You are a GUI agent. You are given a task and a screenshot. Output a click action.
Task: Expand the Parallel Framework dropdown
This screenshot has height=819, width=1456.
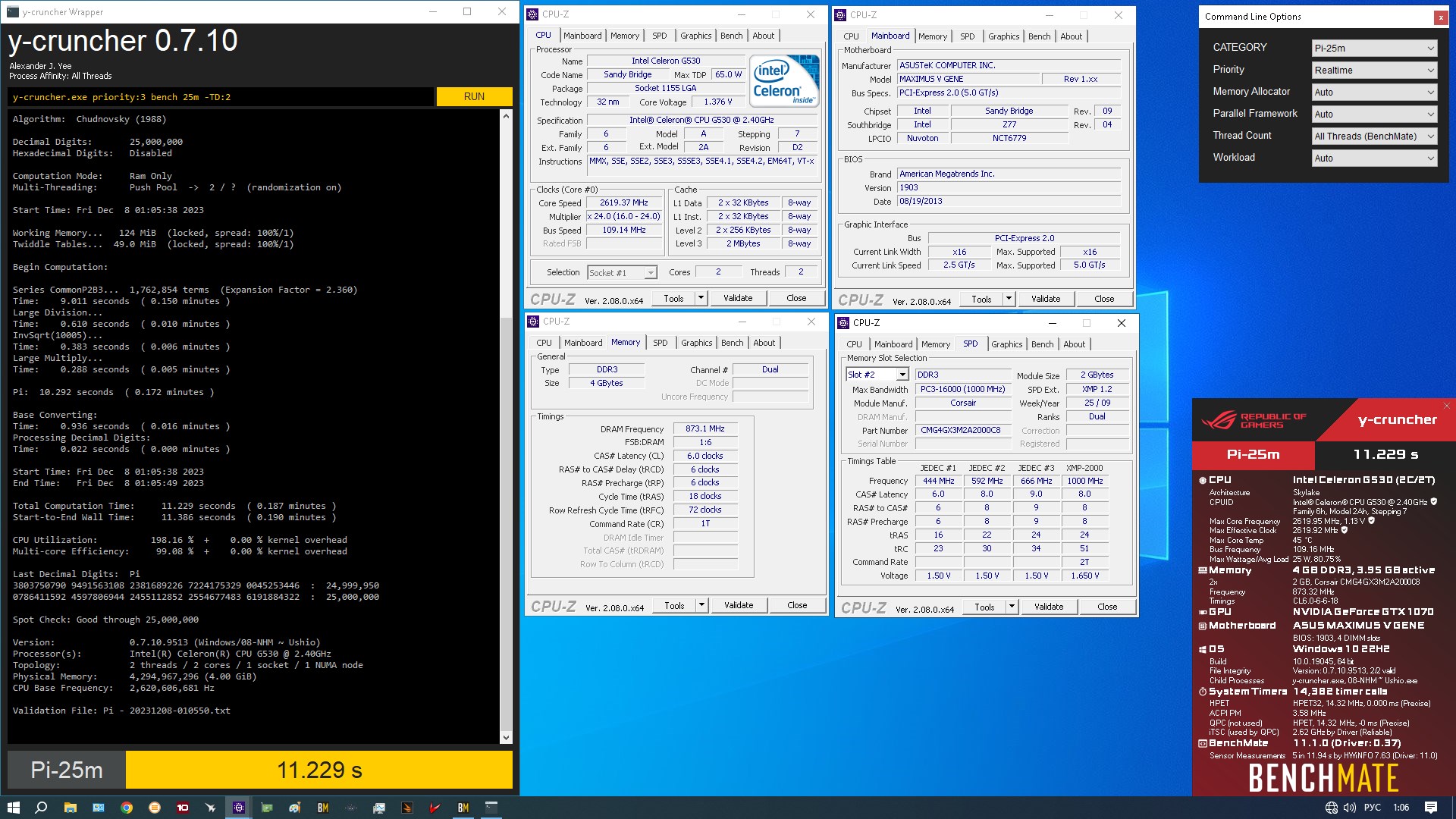[1374, 114]
